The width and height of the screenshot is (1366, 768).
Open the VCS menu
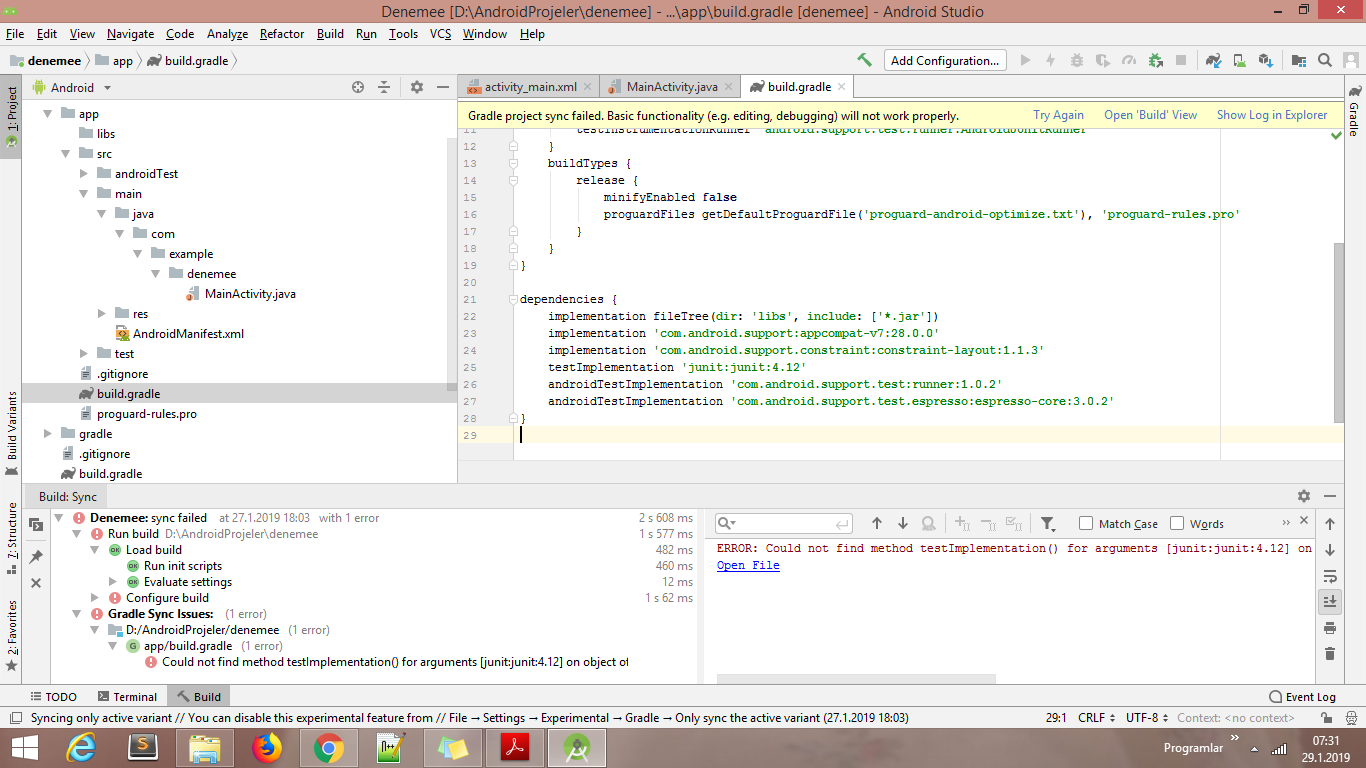point(441,34)
